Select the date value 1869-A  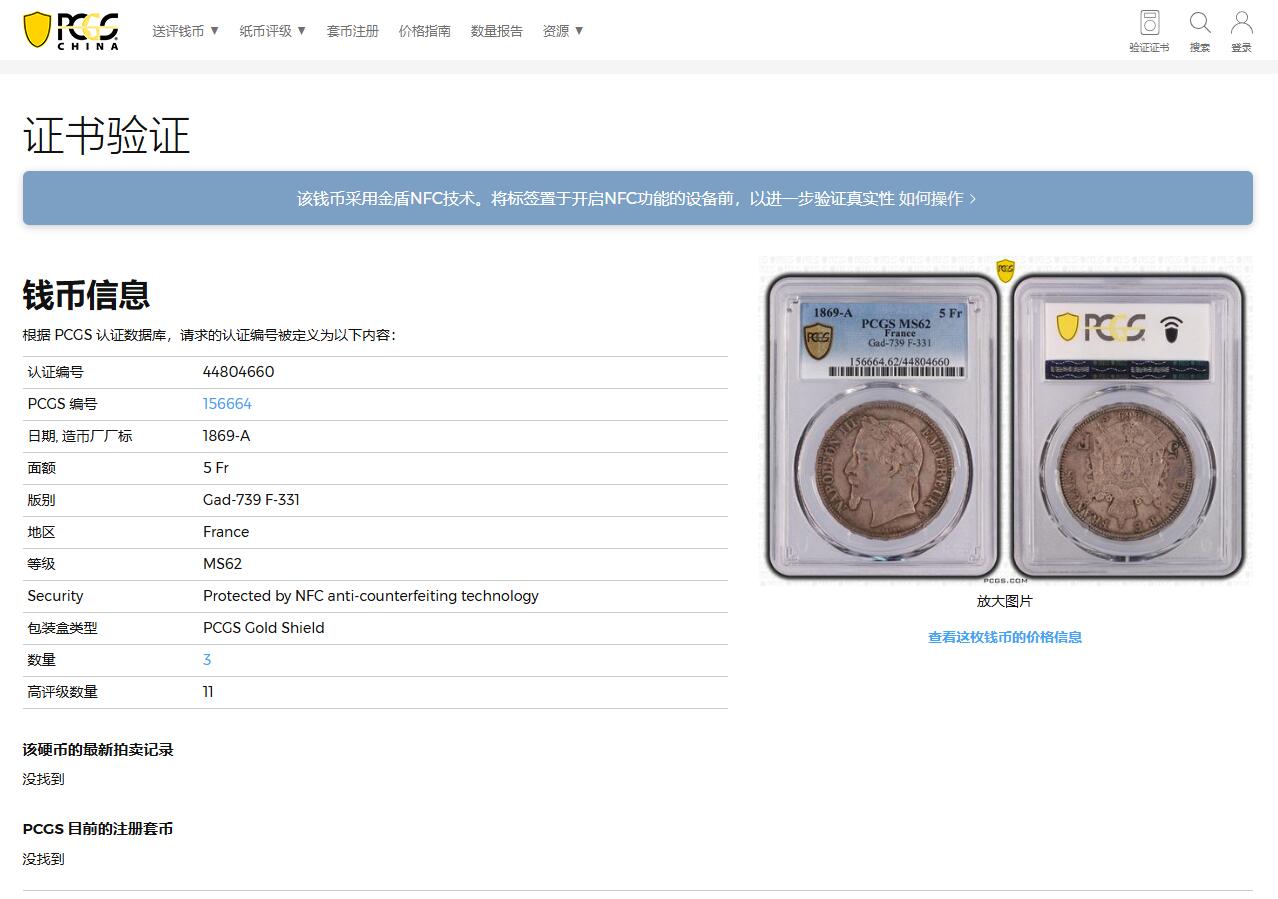point(226,436)
